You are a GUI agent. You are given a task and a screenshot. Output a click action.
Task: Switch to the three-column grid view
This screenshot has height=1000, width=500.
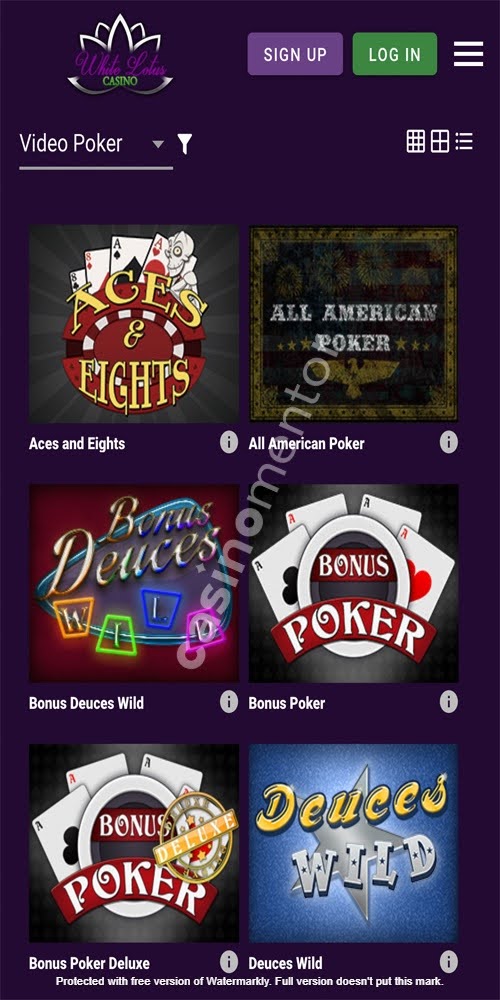[416, 141]
